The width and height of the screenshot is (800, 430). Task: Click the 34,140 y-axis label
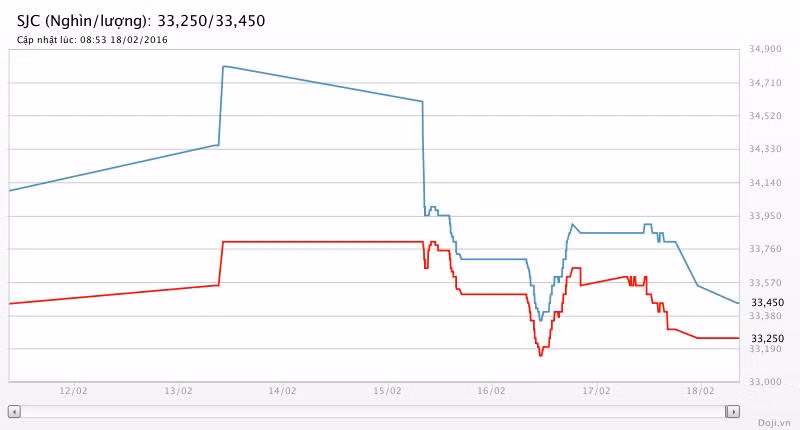click(765, 182)
